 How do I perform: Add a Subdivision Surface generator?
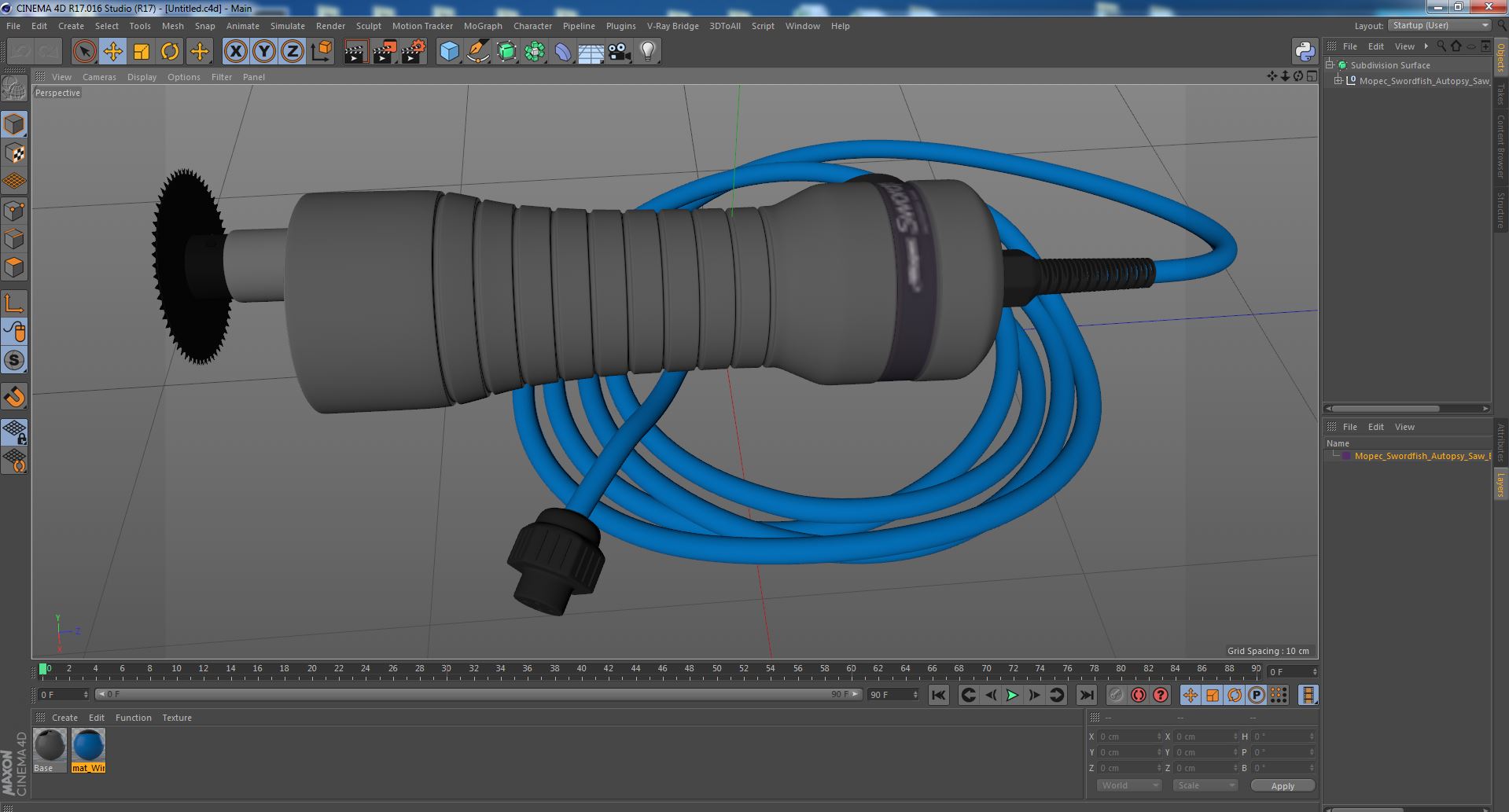click(506, 52)
